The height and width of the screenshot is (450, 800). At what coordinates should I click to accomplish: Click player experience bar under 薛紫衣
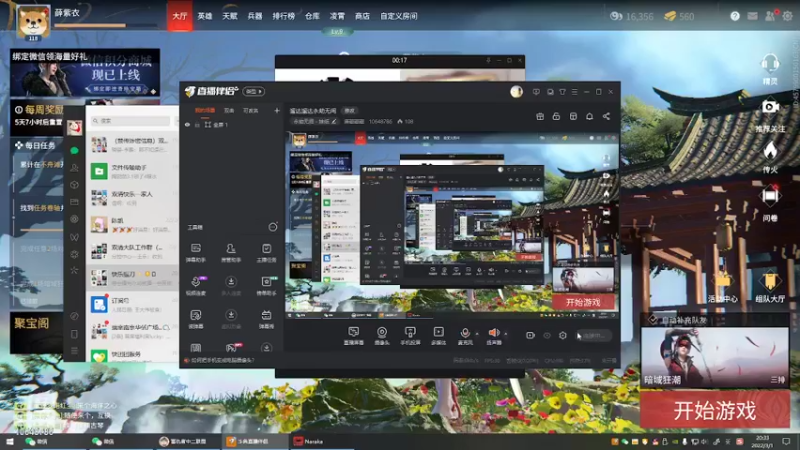(x=105, y=25)
